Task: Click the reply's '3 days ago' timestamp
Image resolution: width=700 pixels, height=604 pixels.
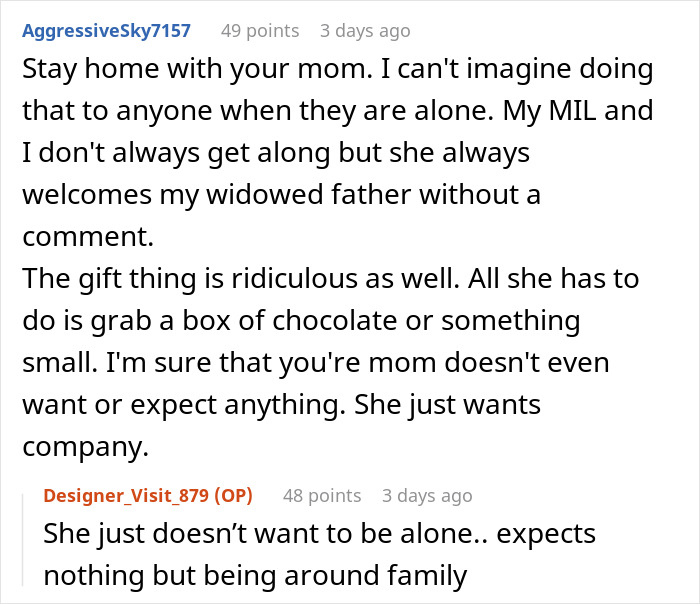Action: tap(426, 495)
